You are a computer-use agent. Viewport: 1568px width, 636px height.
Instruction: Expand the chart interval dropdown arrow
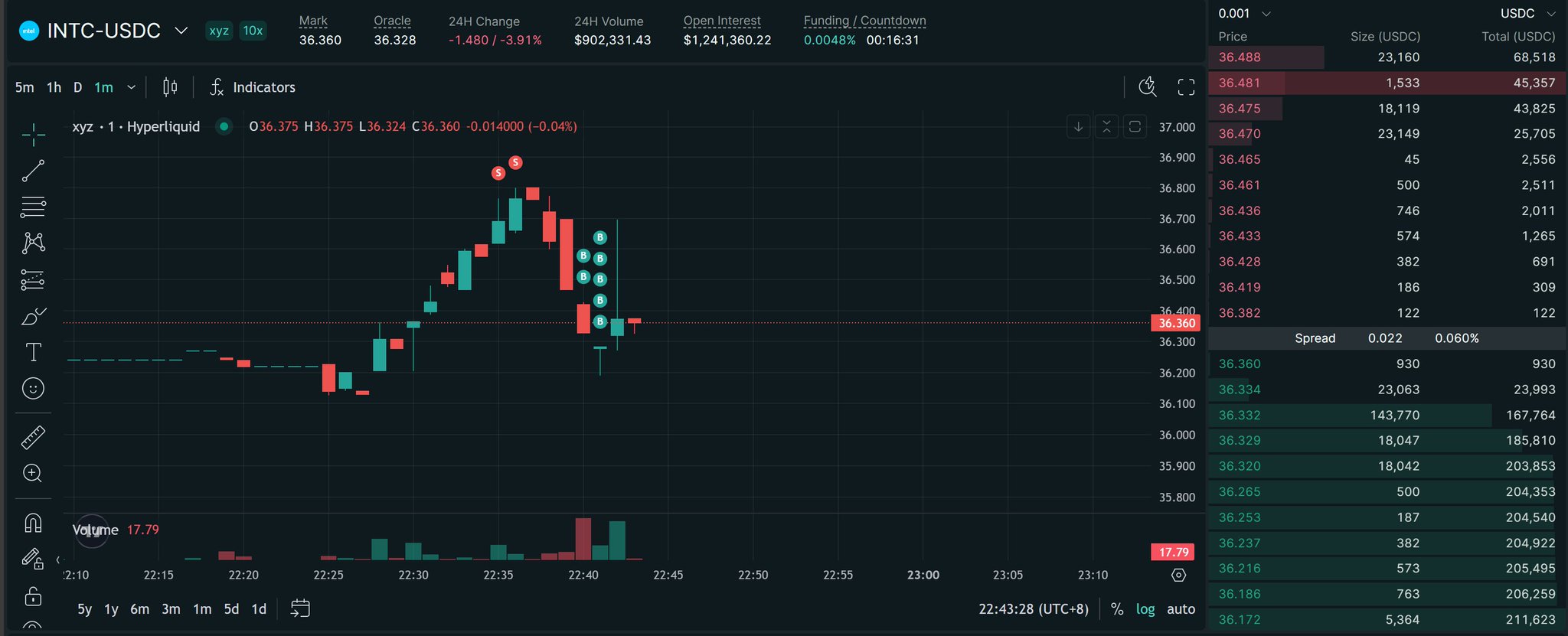(x=132, y=87)
